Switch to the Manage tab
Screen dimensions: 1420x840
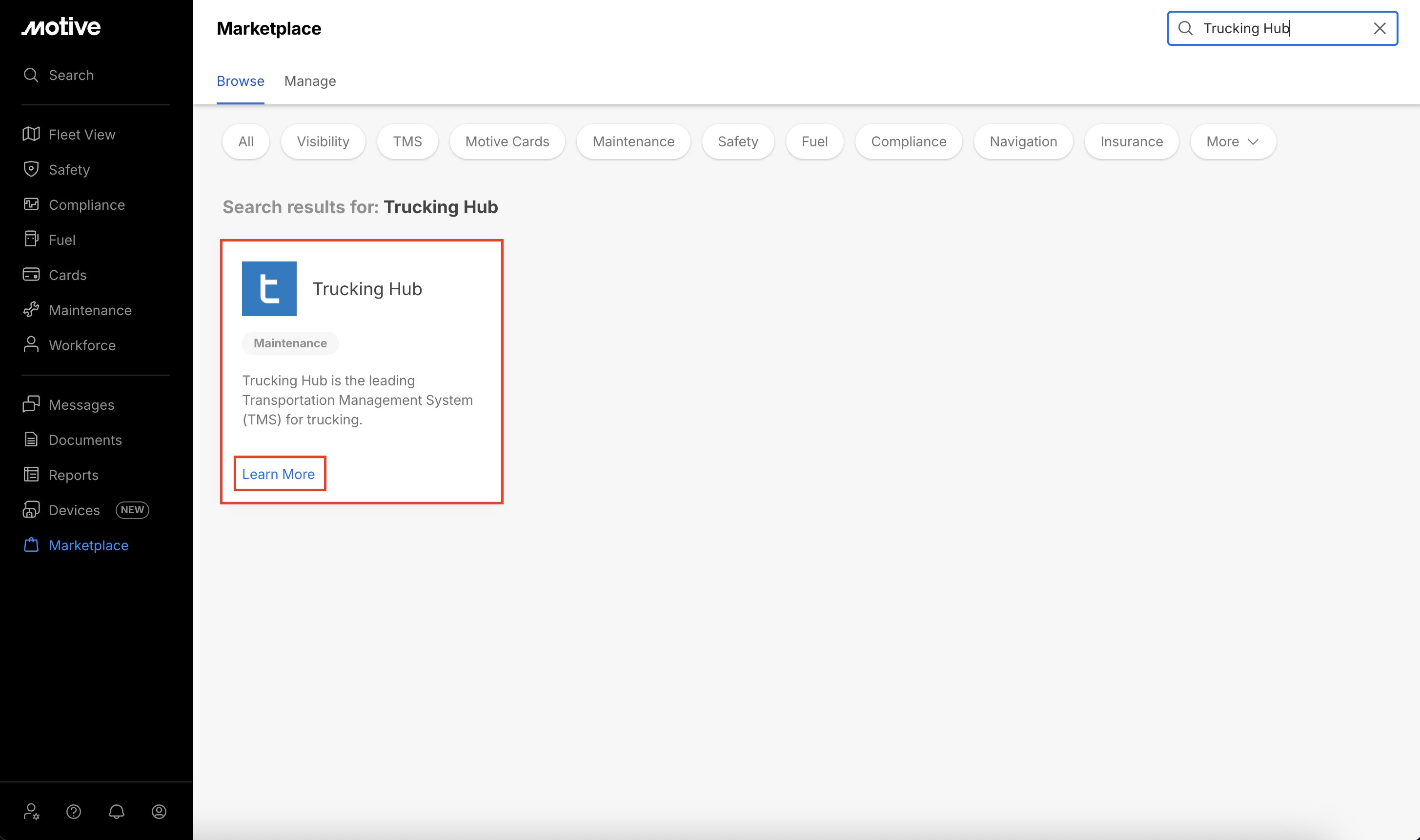click(x=310, y=81)
